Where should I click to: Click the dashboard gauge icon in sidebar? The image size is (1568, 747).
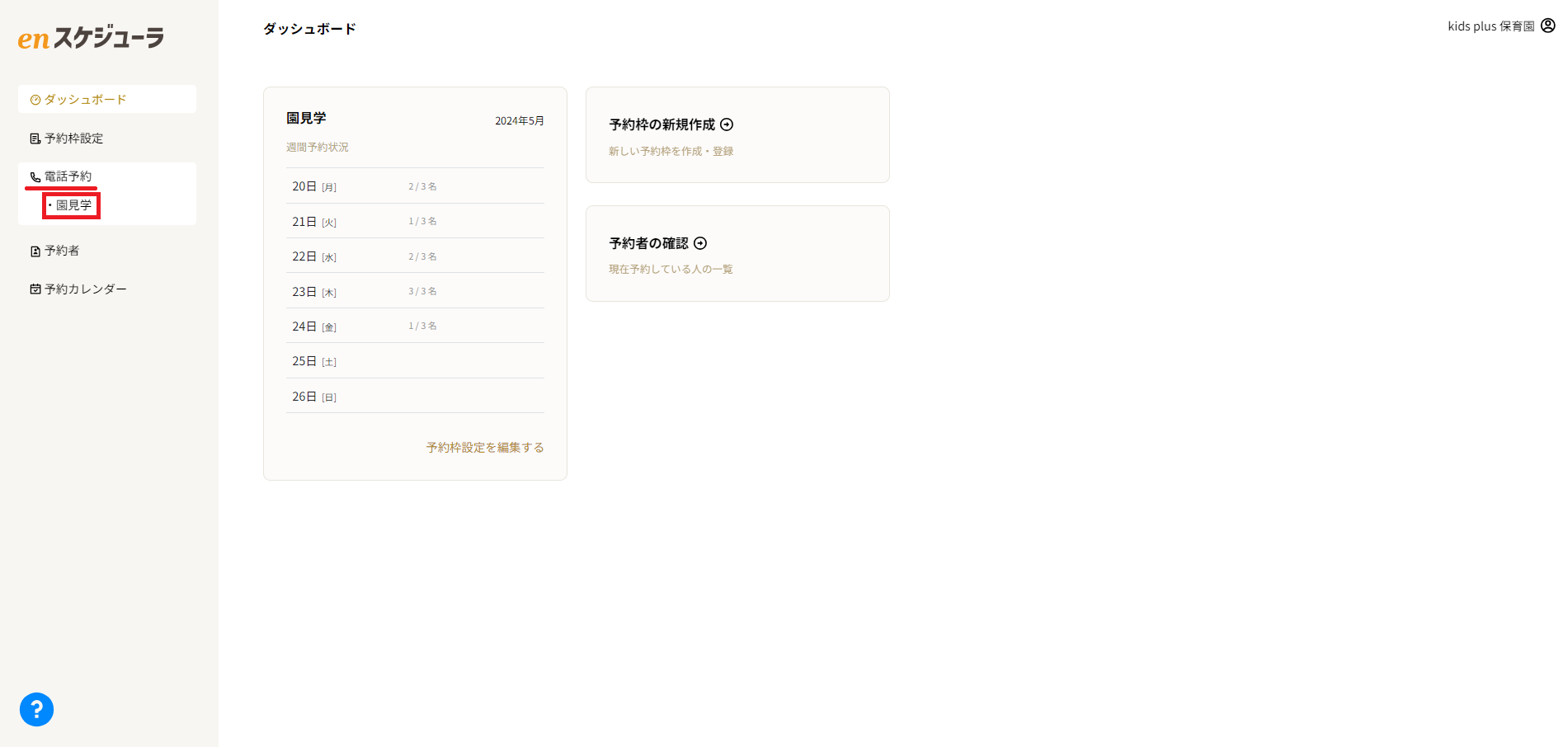point(35,100)
